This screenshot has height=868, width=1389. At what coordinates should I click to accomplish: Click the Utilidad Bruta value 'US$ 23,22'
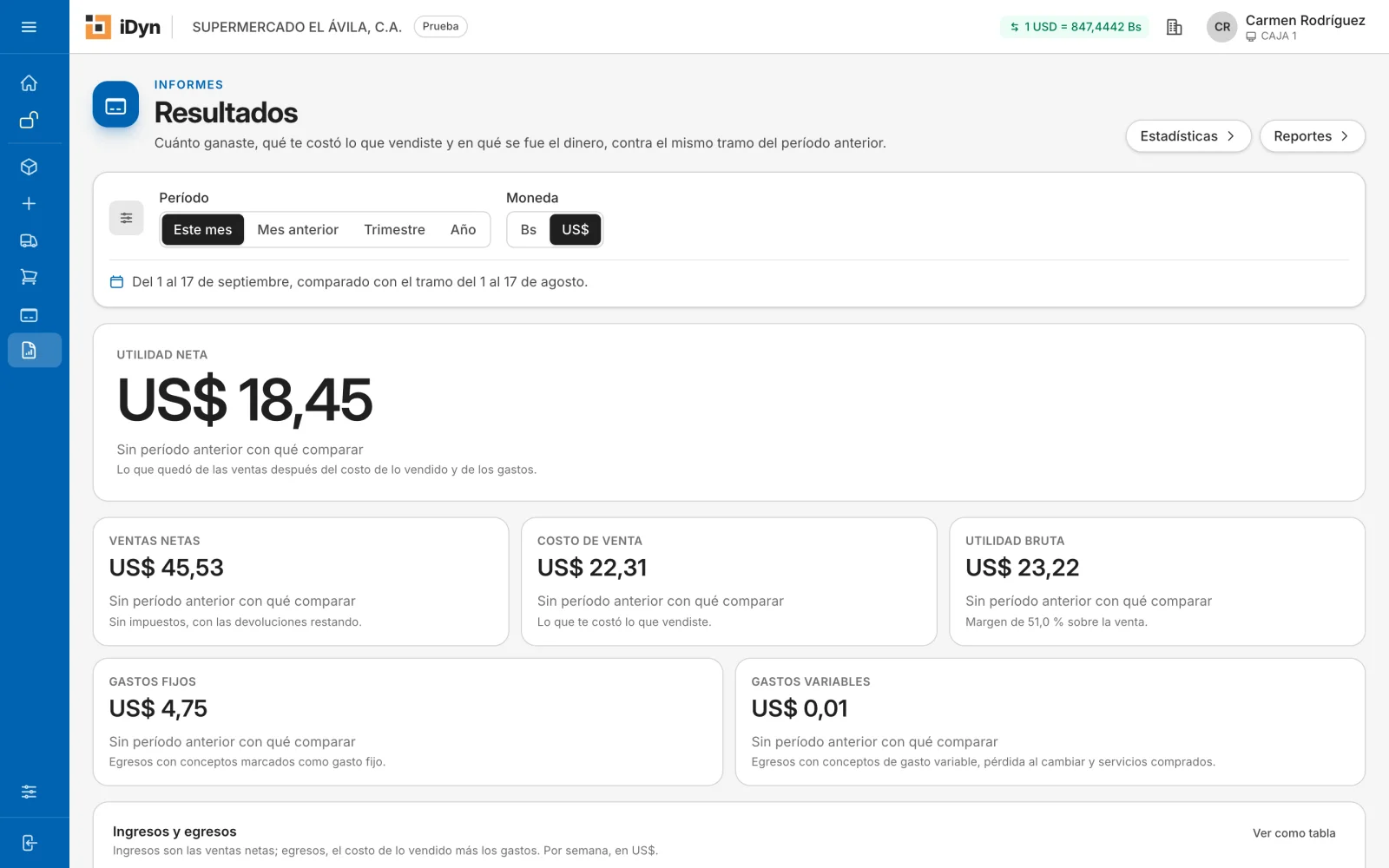[x=1023, y=568]
